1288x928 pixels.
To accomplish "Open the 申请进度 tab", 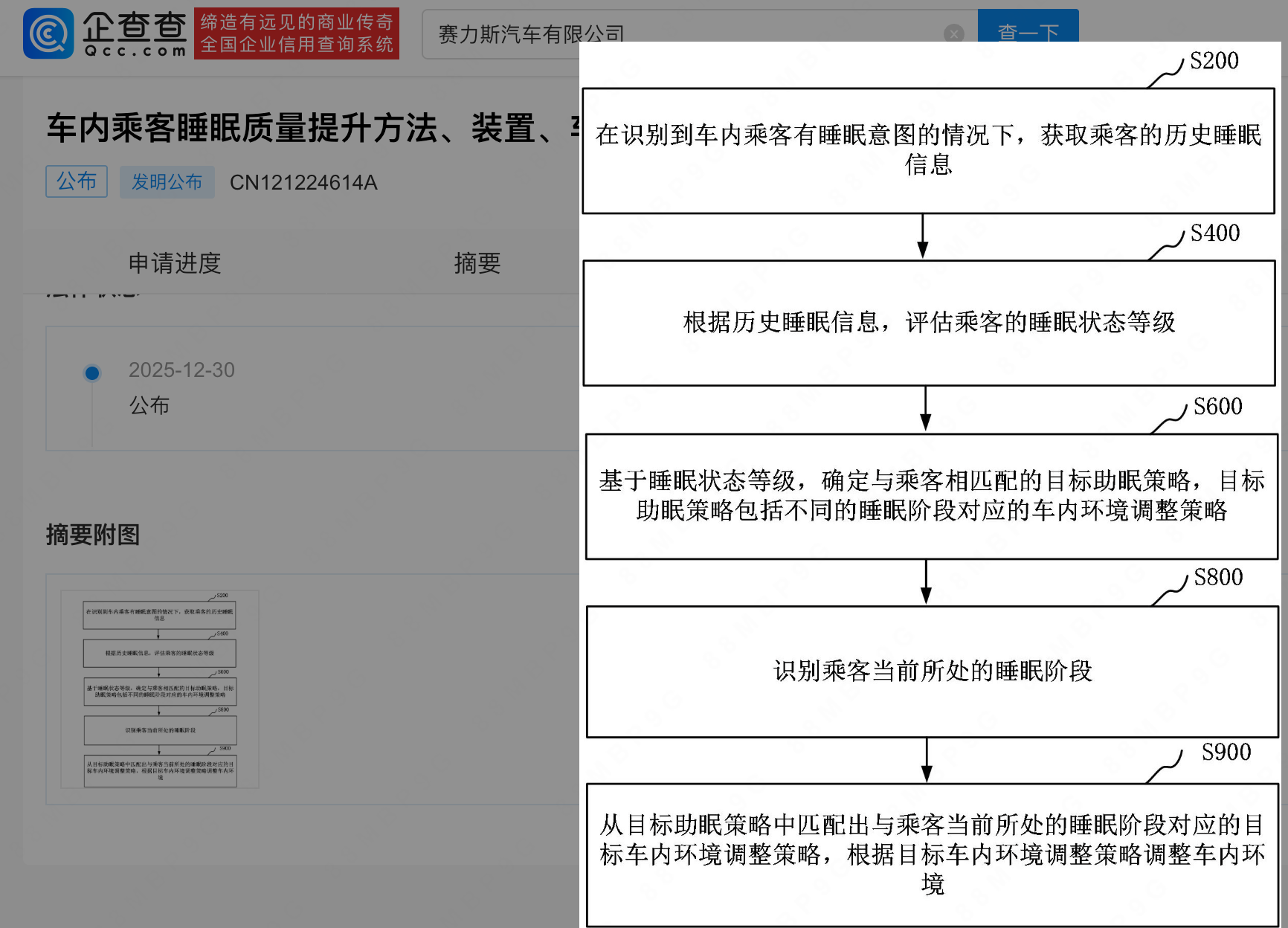I will click(x=174, y=263).
